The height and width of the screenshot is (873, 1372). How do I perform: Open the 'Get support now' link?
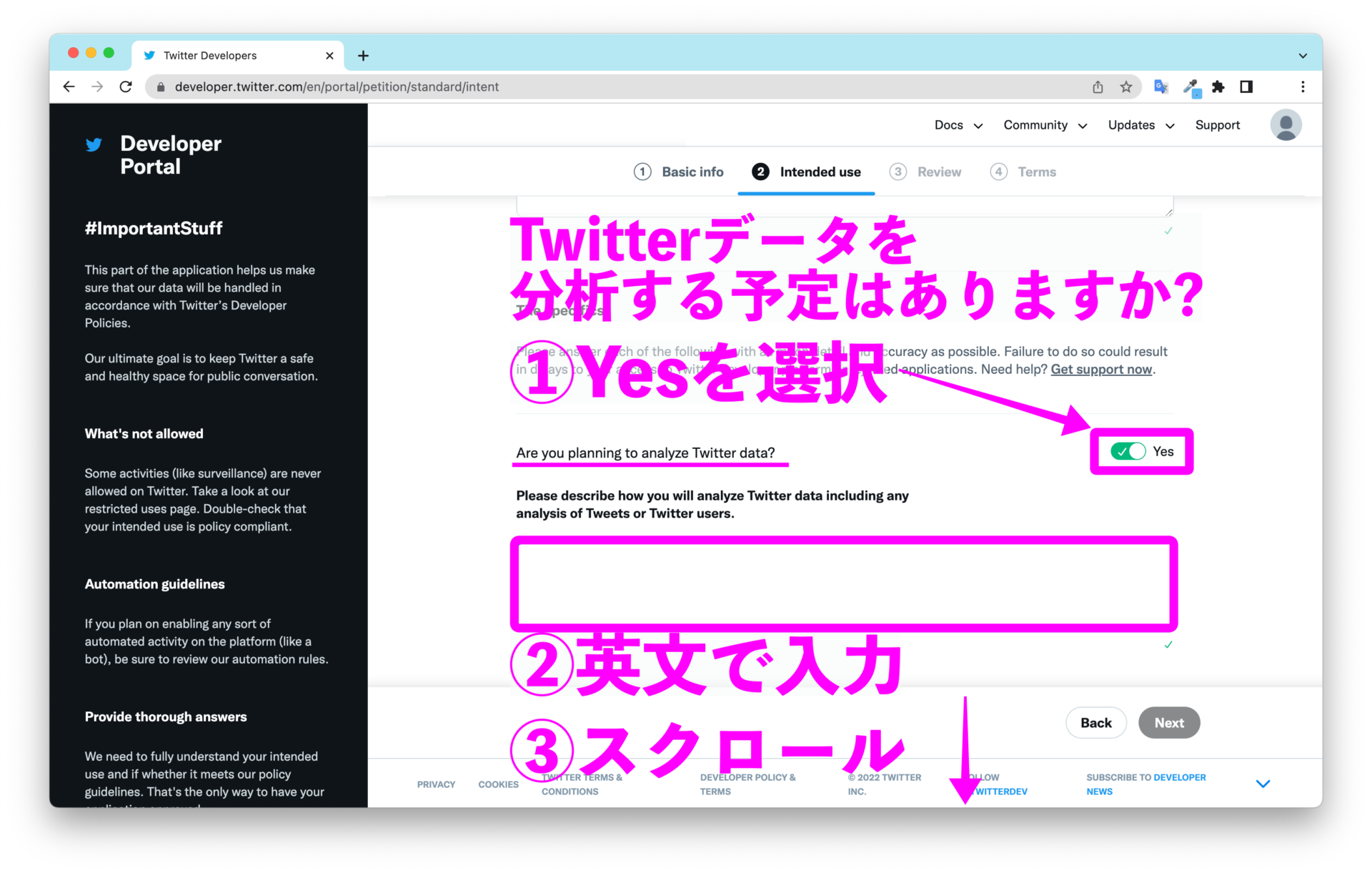[1100, 370]
